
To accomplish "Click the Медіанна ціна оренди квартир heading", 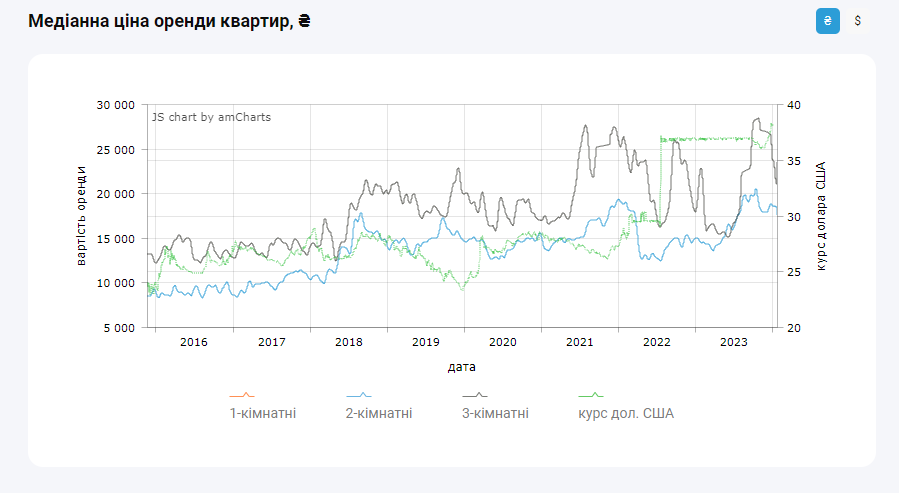I will (169, 21).
